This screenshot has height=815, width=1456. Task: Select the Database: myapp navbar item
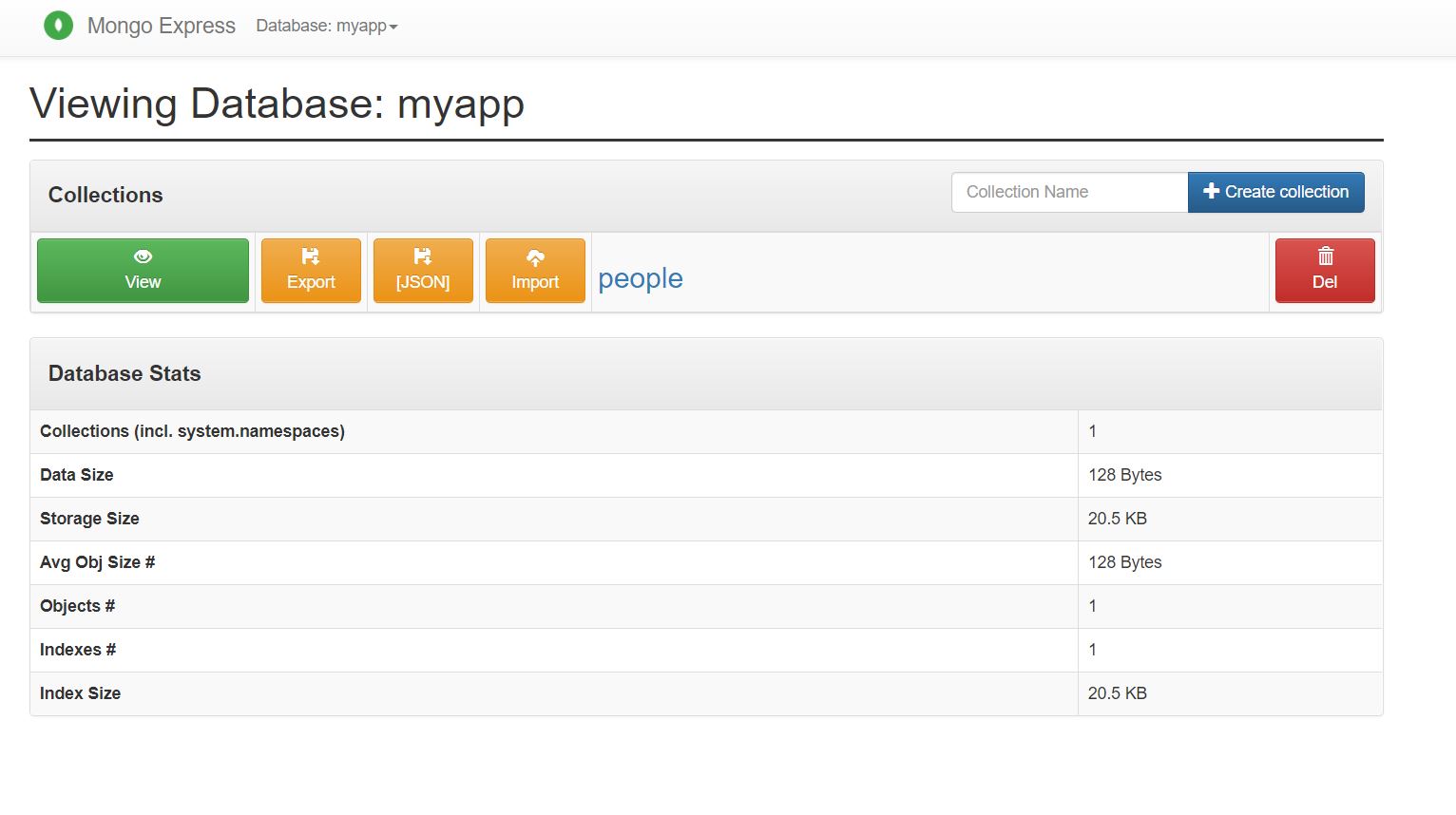[x=326, y=26]
